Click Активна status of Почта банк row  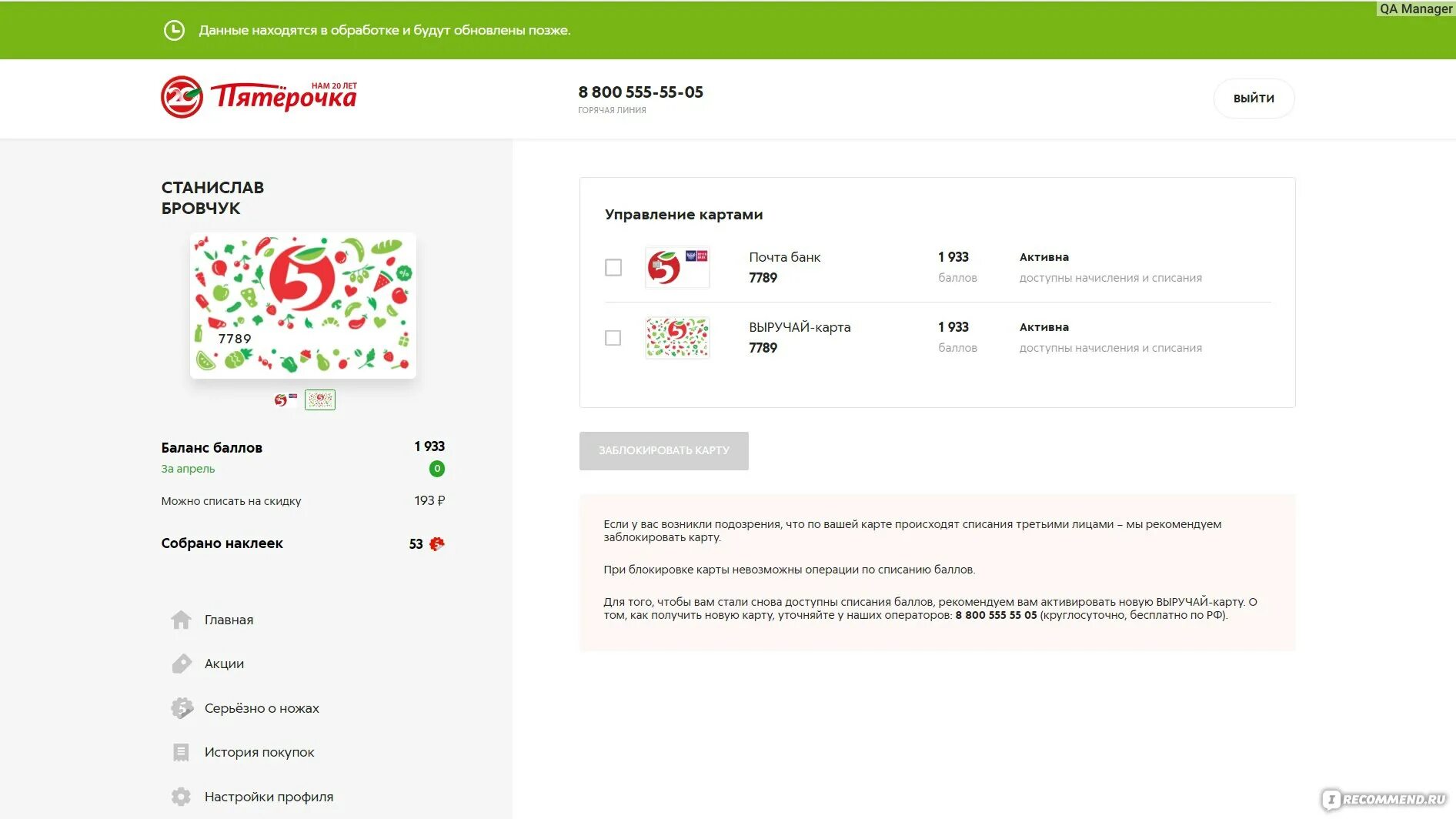click(x=1044, y=257)
